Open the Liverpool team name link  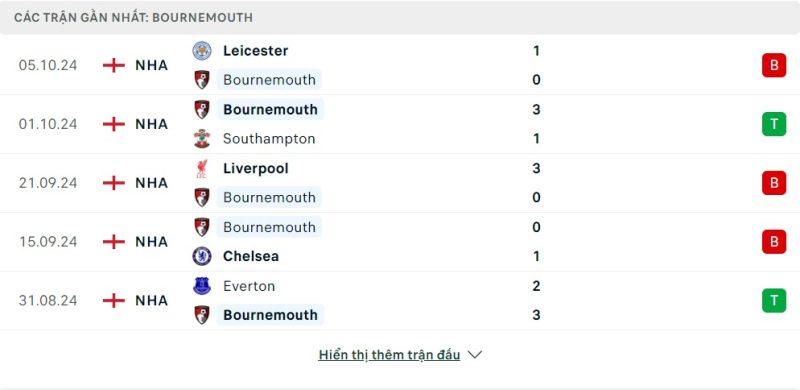click(256, 168)
